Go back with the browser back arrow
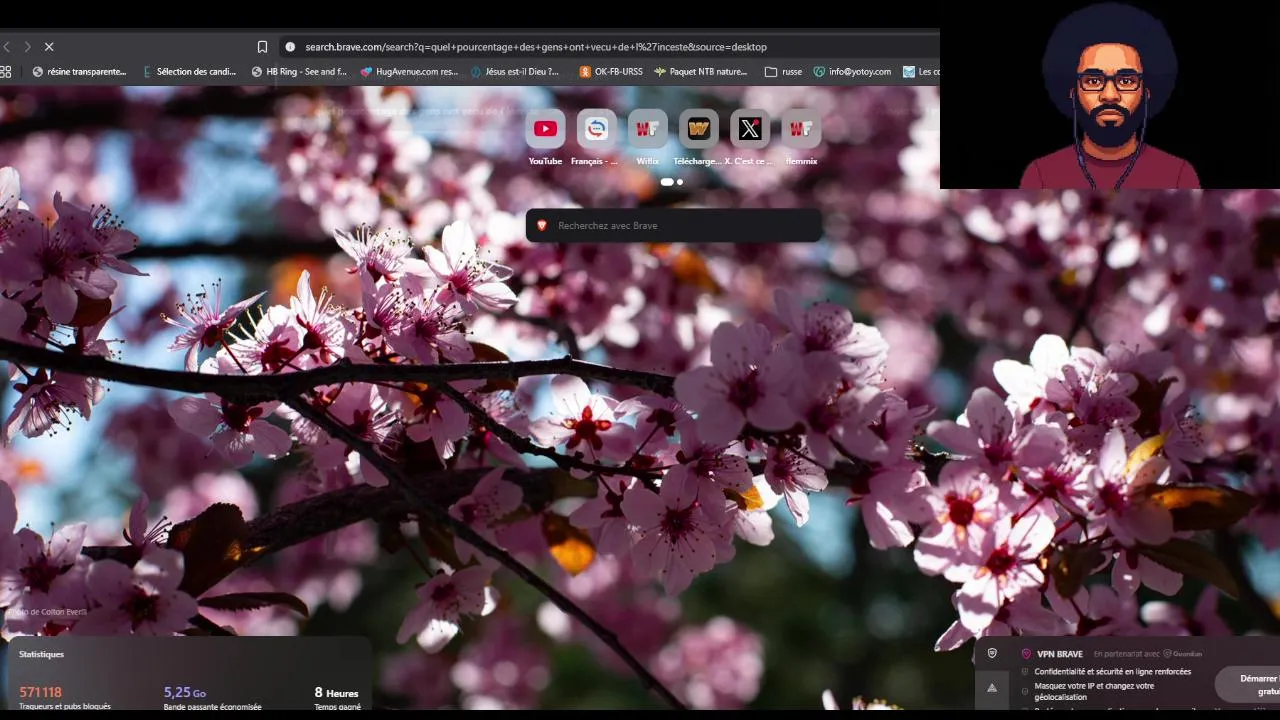The width and height of the screenshot is (1280, 720). [6, 47]
